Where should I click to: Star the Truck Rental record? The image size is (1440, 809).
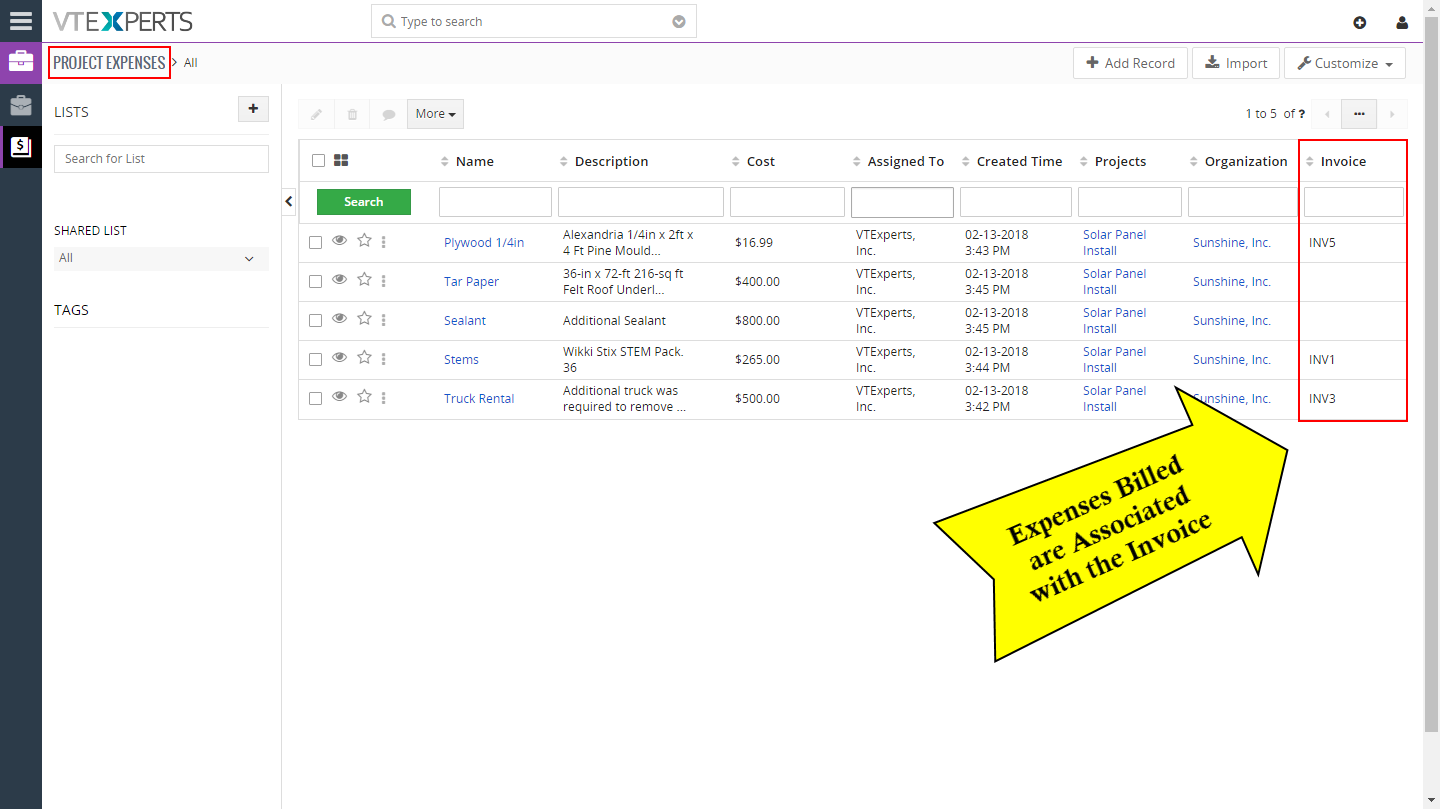point(364,396)
